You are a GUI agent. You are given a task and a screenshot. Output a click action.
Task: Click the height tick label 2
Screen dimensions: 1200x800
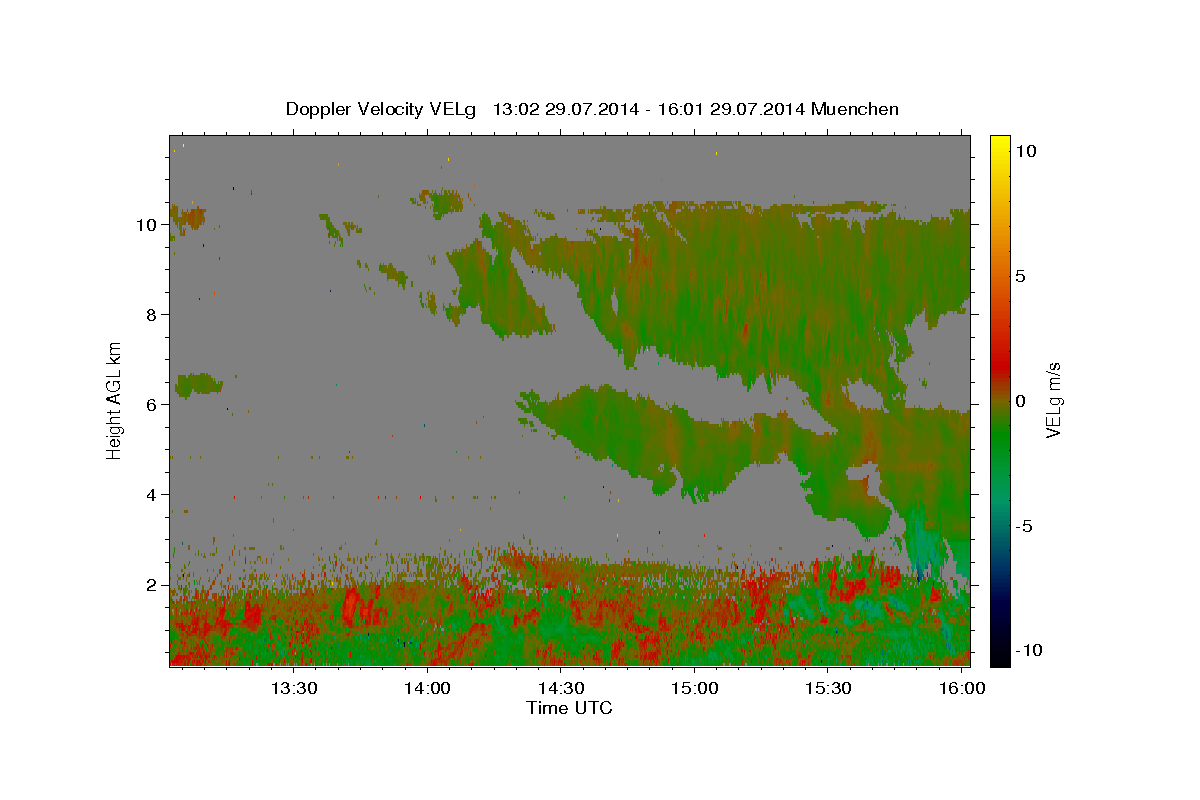pos(151,585)
